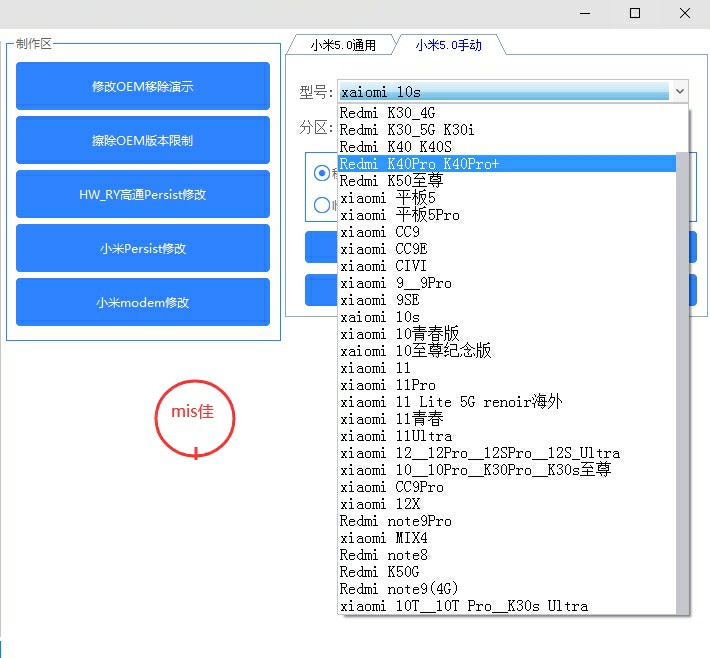Click the model list vertical scrollbar
The width and height of the screenshot is (710, 658).
pos(683,380)
